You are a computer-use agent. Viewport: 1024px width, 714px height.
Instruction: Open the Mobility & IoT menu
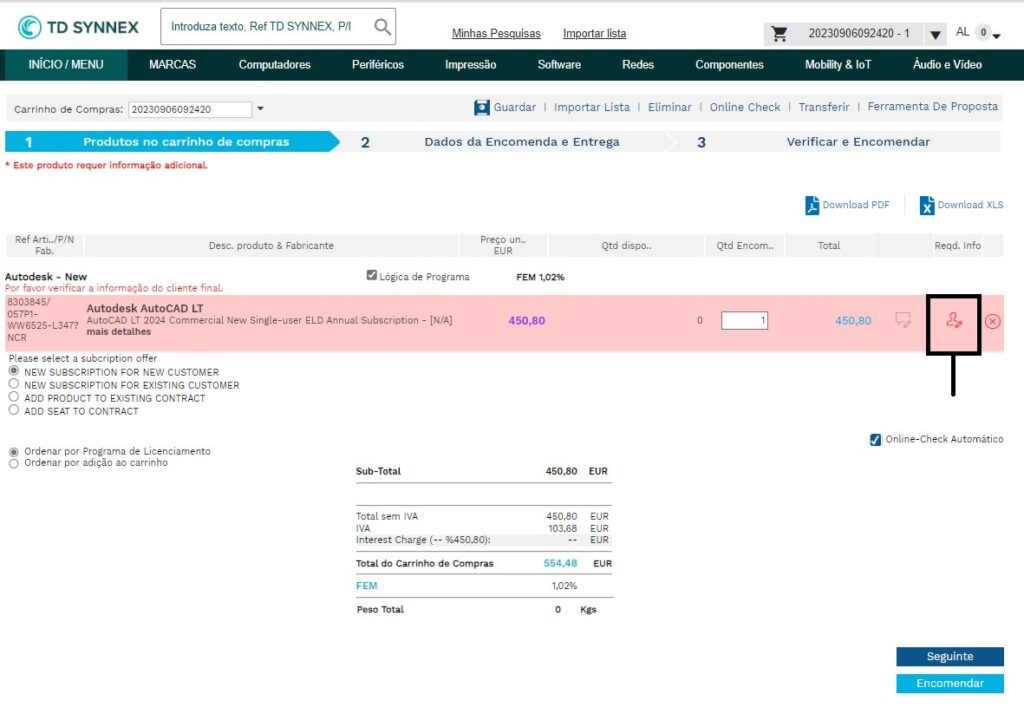tap(838, 65)
